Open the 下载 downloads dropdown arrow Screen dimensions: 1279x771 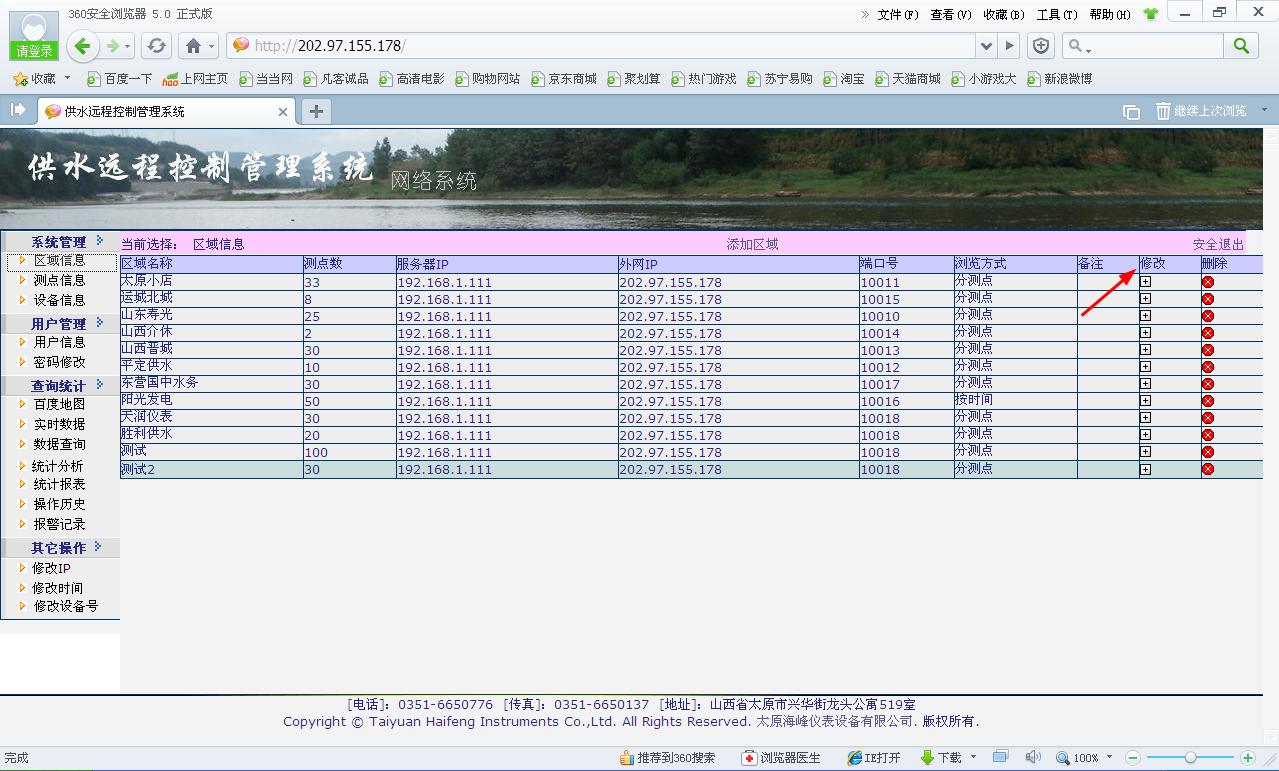[972, 758]
